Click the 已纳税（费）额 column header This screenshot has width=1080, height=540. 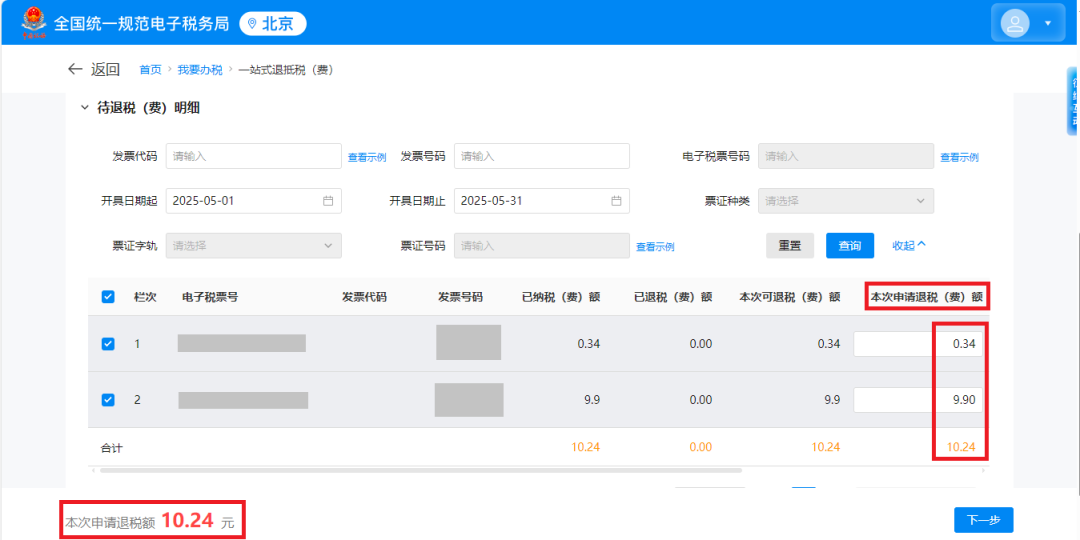pos(561,298)
